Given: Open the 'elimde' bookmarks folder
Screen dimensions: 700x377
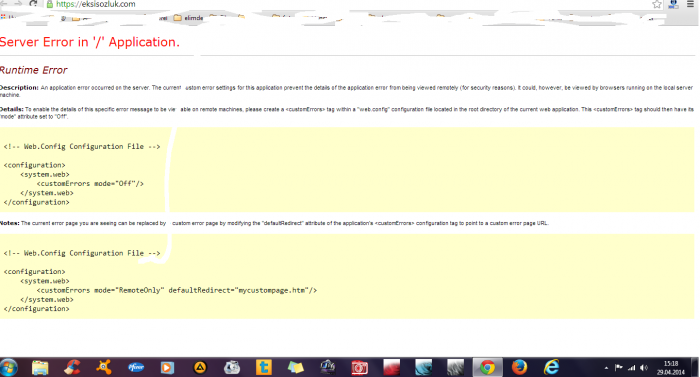Looking at the screenshot, I should (188, 18).
